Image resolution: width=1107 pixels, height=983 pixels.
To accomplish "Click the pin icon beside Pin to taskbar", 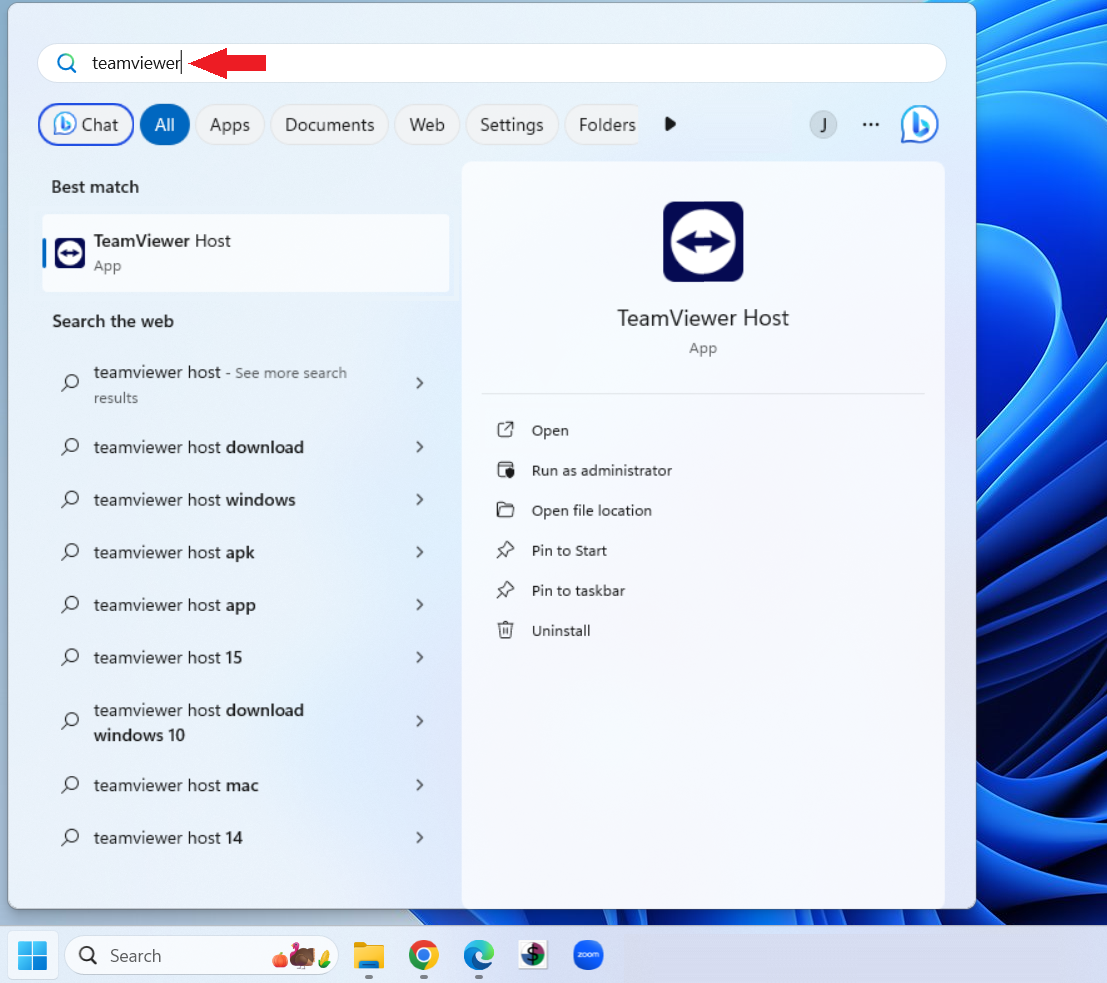I will (x=505, y=590).
